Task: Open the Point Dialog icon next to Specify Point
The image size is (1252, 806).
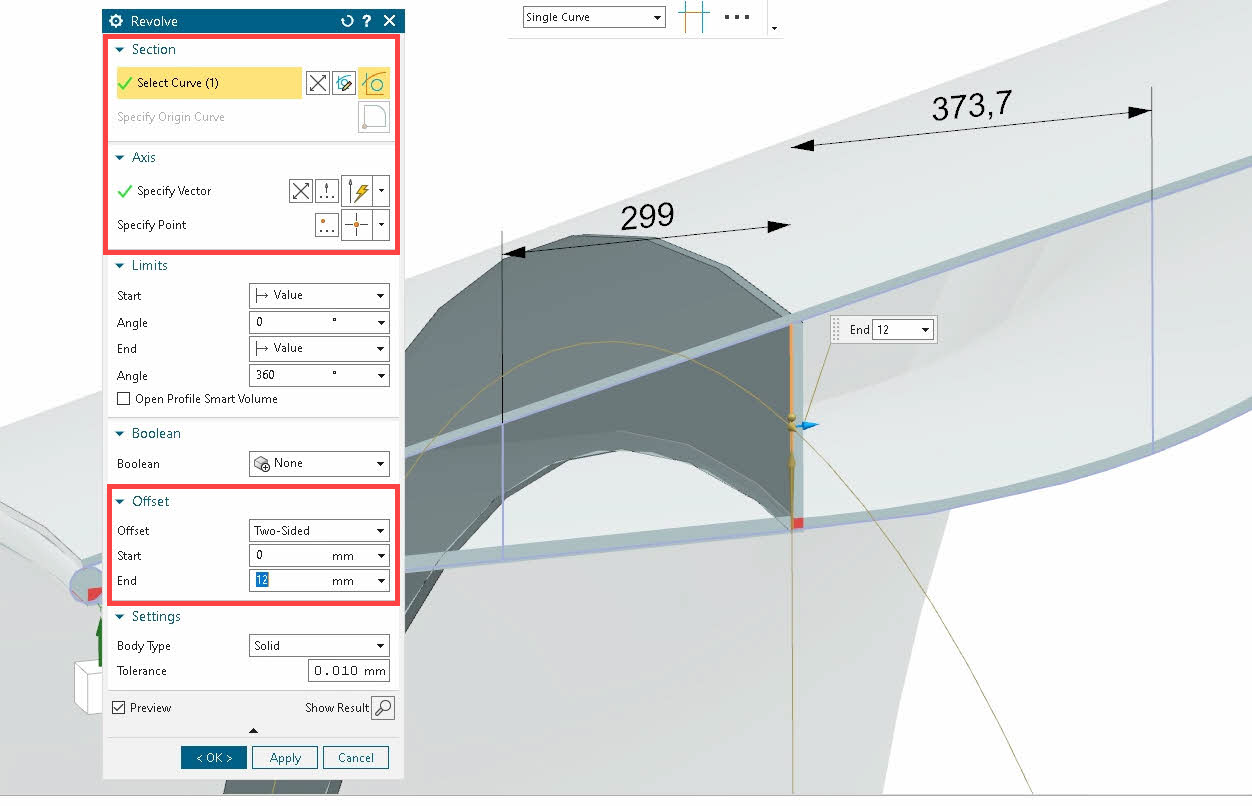Action: pos(327,225)
